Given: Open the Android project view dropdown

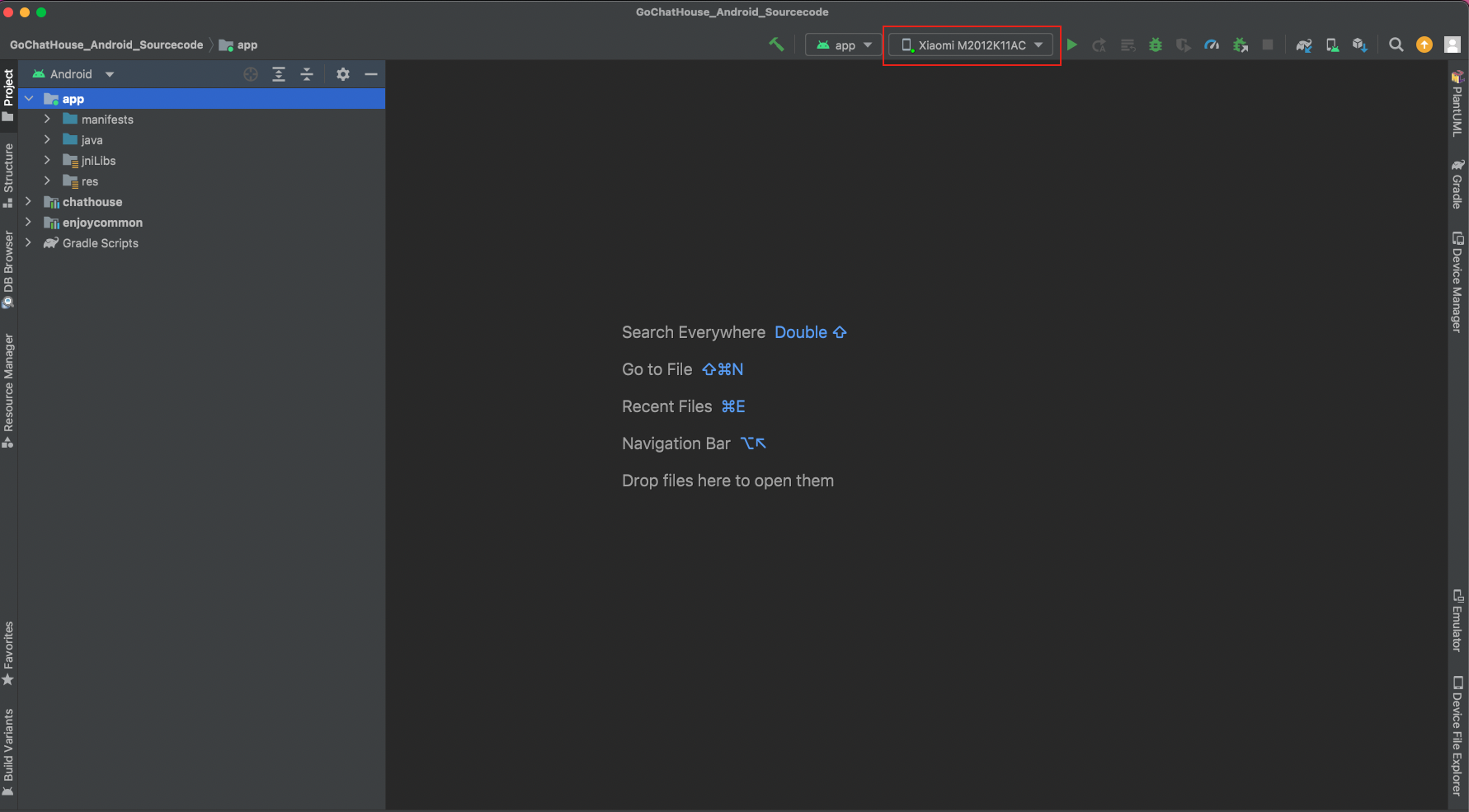Looking at the screenshot, I should coord(73,74).
